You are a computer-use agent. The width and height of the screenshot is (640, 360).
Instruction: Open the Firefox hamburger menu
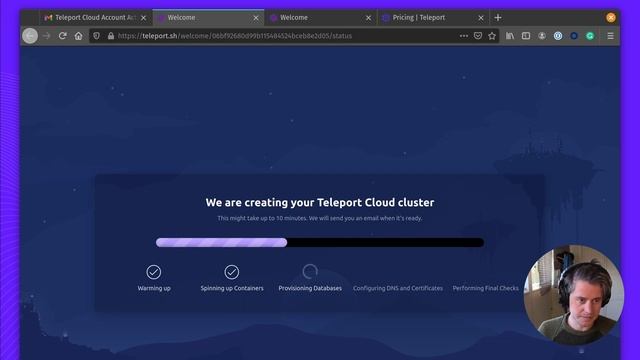(x=610, y=36)
